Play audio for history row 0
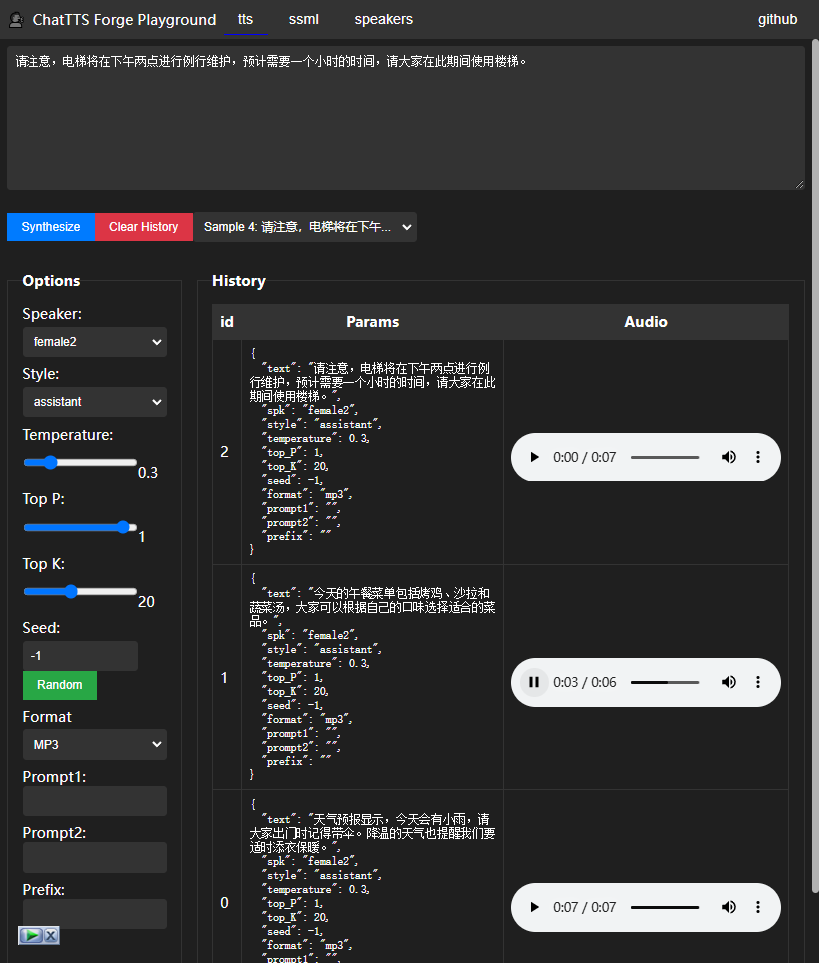 pyautogui.click(x=534, y=907)
